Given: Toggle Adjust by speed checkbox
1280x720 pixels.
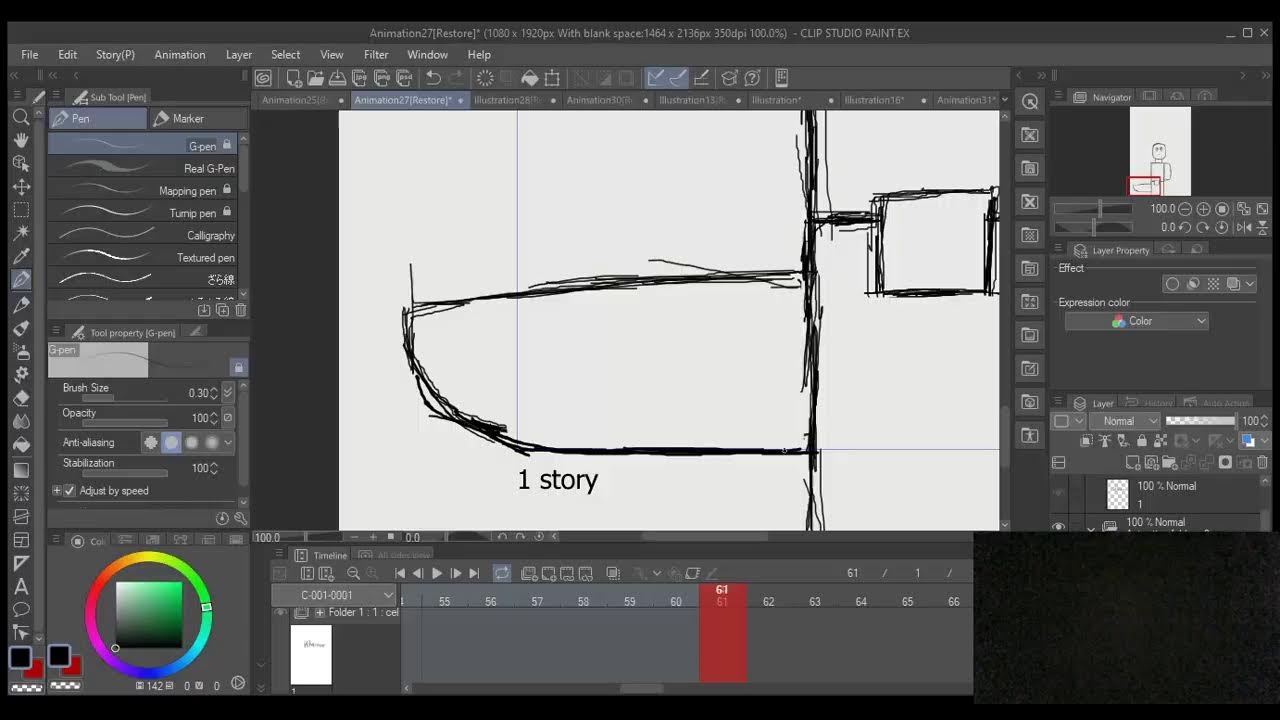Looking at the screenshot, I should (x=69, y=491).
